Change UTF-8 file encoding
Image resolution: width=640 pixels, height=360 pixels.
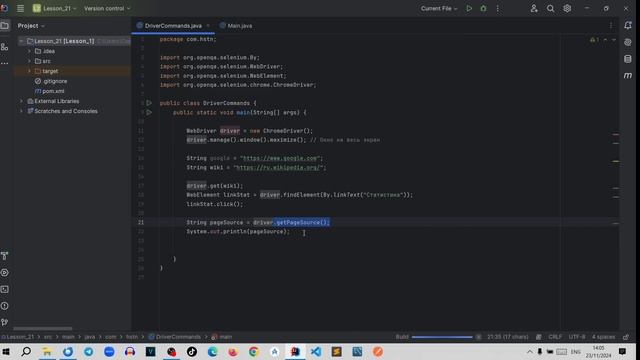click(x=577, y=337)
